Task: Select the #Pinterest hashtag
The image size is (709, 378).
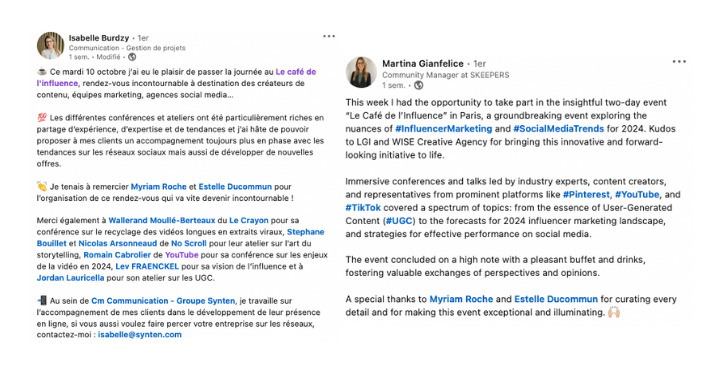Action: click(x=586, y=194)
